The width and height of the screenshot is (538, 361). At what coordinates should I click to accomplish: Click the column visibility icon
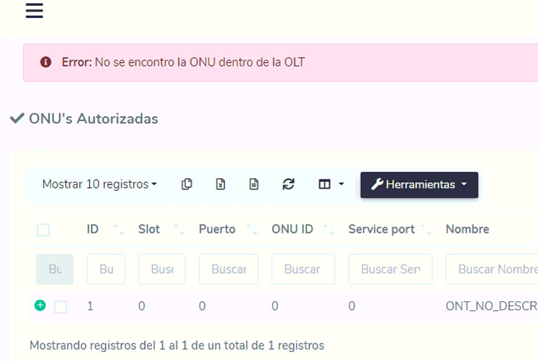[324, 184]
